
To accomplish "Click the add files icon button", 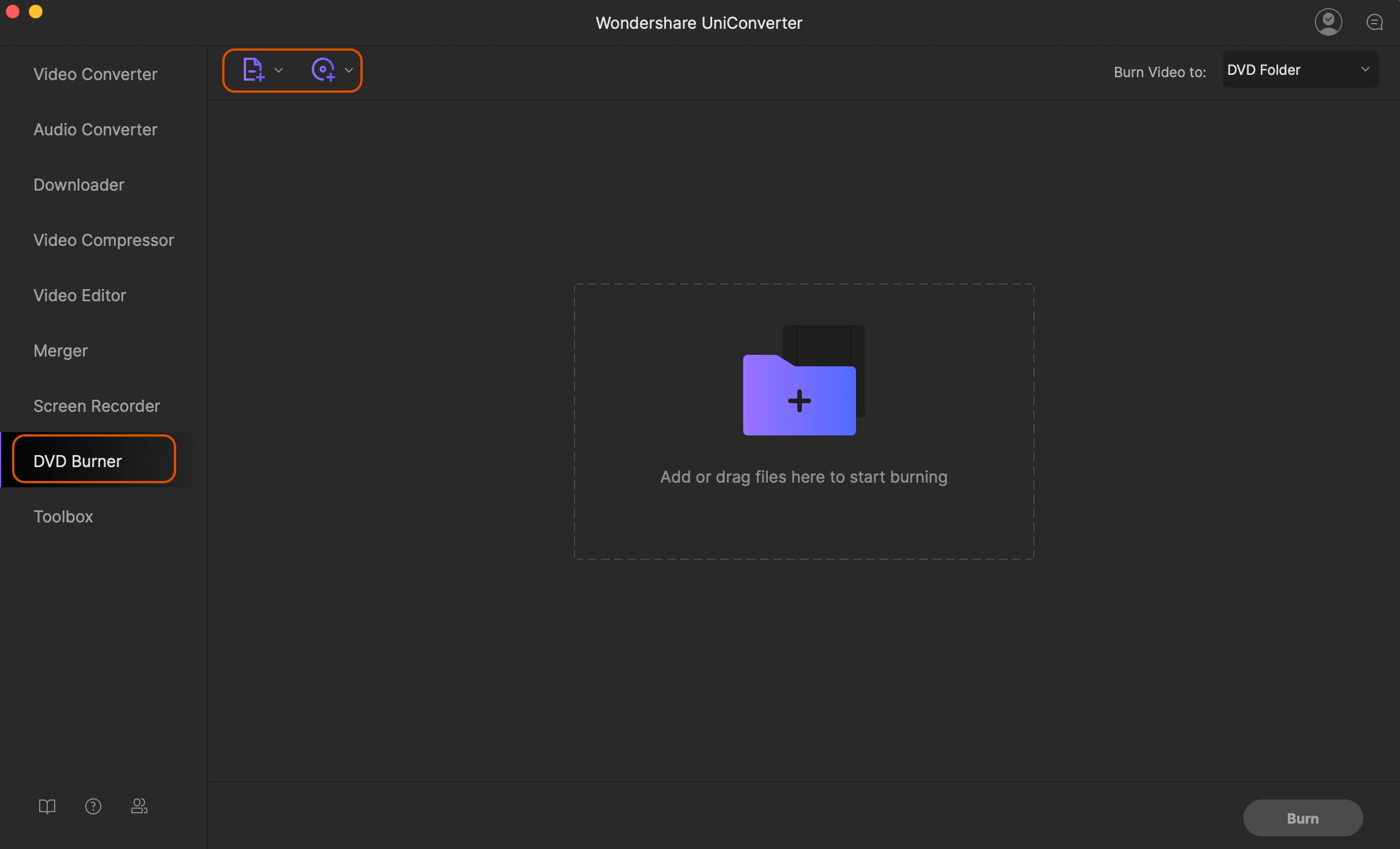I will click(x=252, y=69).
